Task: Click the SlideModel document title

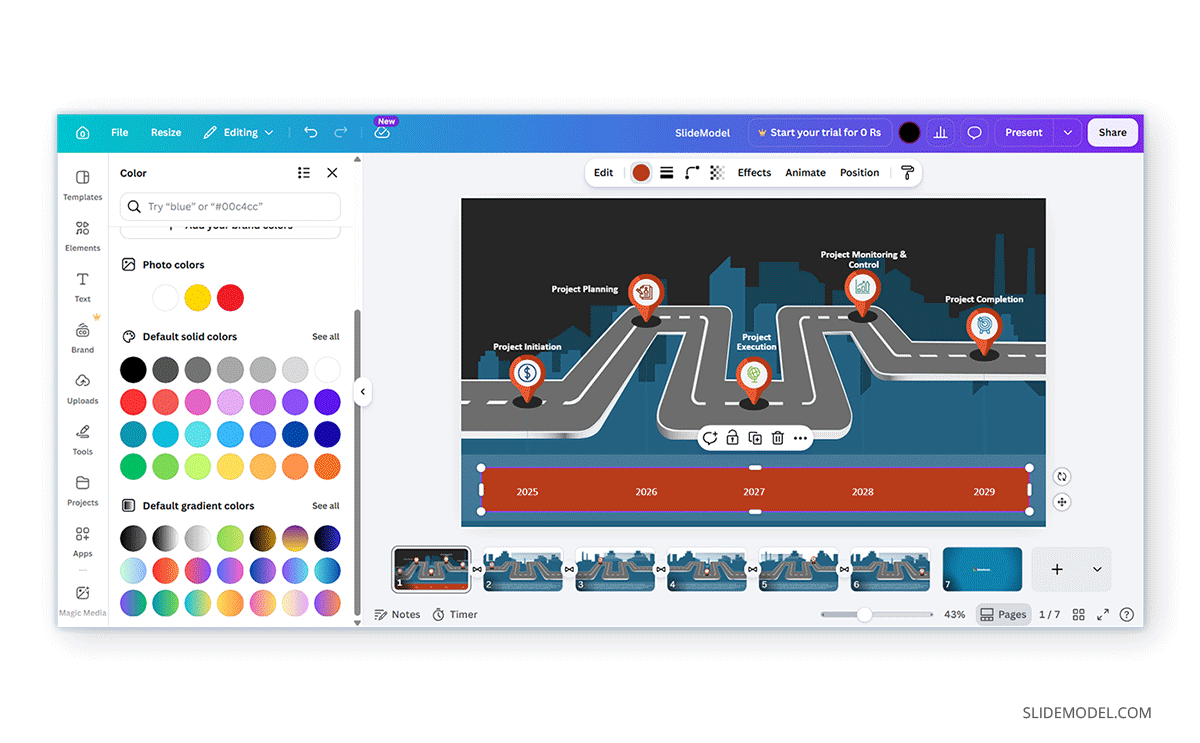Action: click(x=703, y=132)
